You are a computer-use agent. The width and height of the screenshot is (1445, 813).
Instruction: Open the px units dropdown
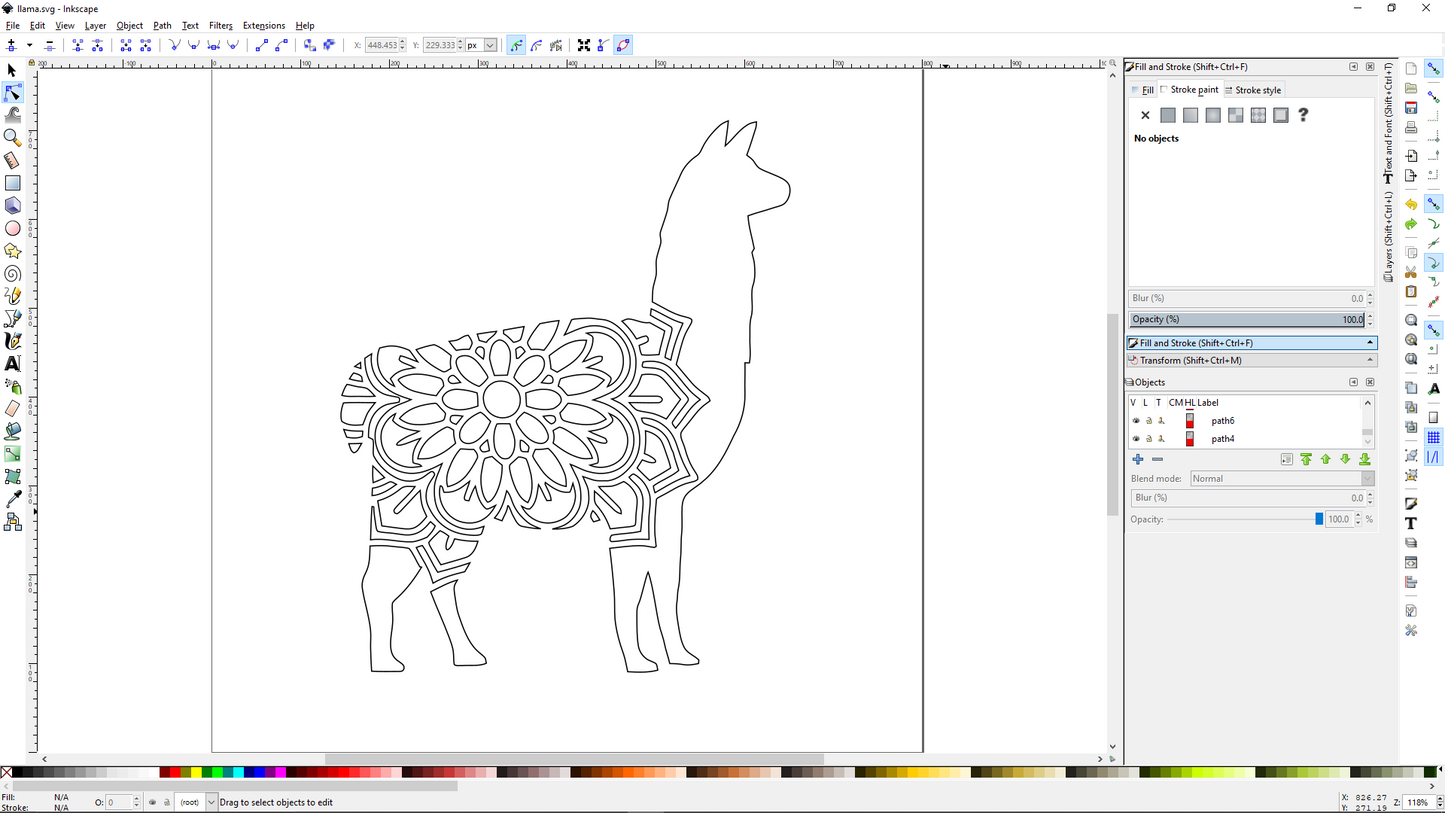490,45
